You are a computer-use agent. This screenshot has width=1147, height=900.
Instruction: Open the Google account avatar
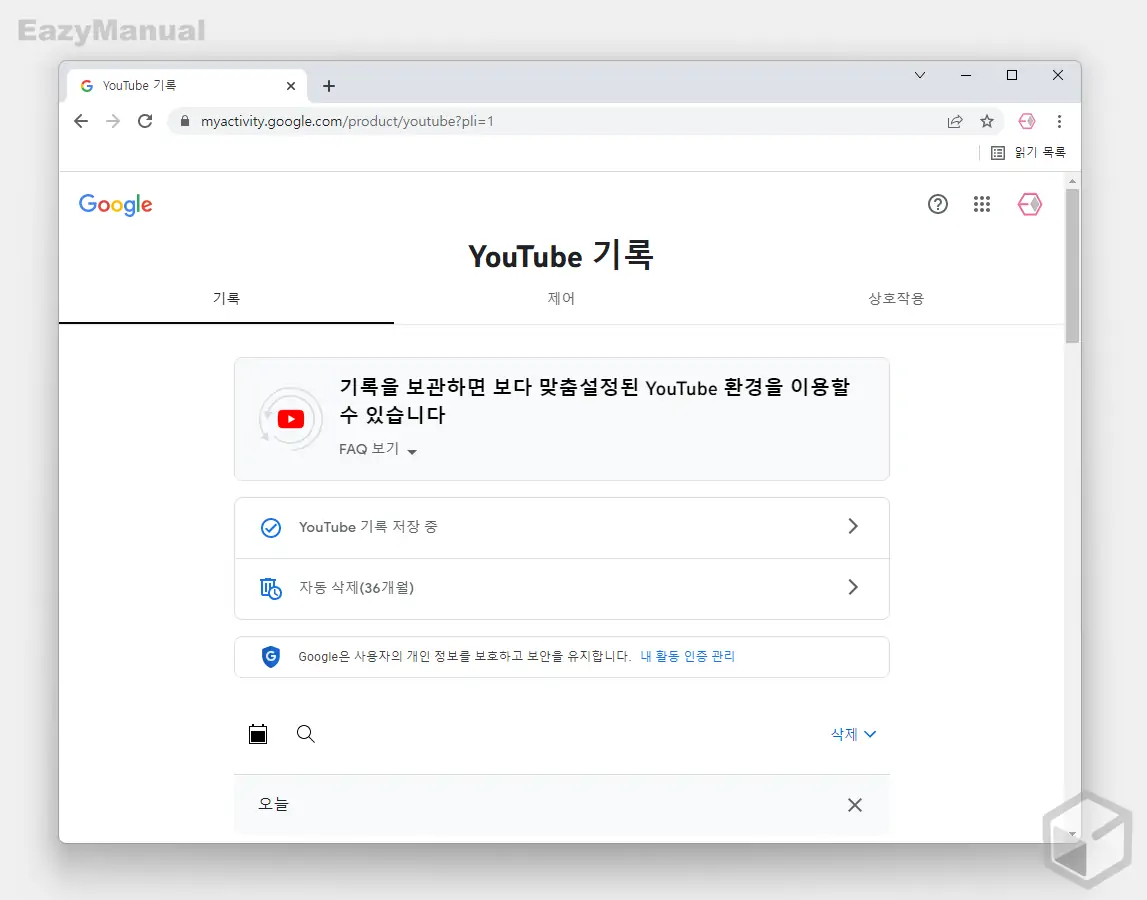tap(1029, 204)
